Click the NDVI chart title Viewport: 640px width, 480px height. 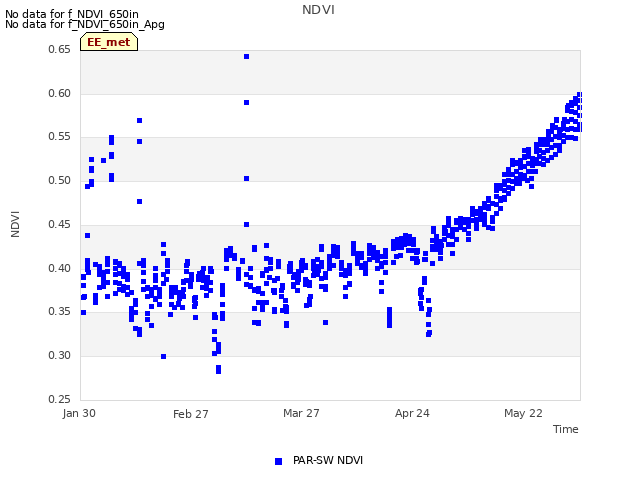(x=318, y=10)
